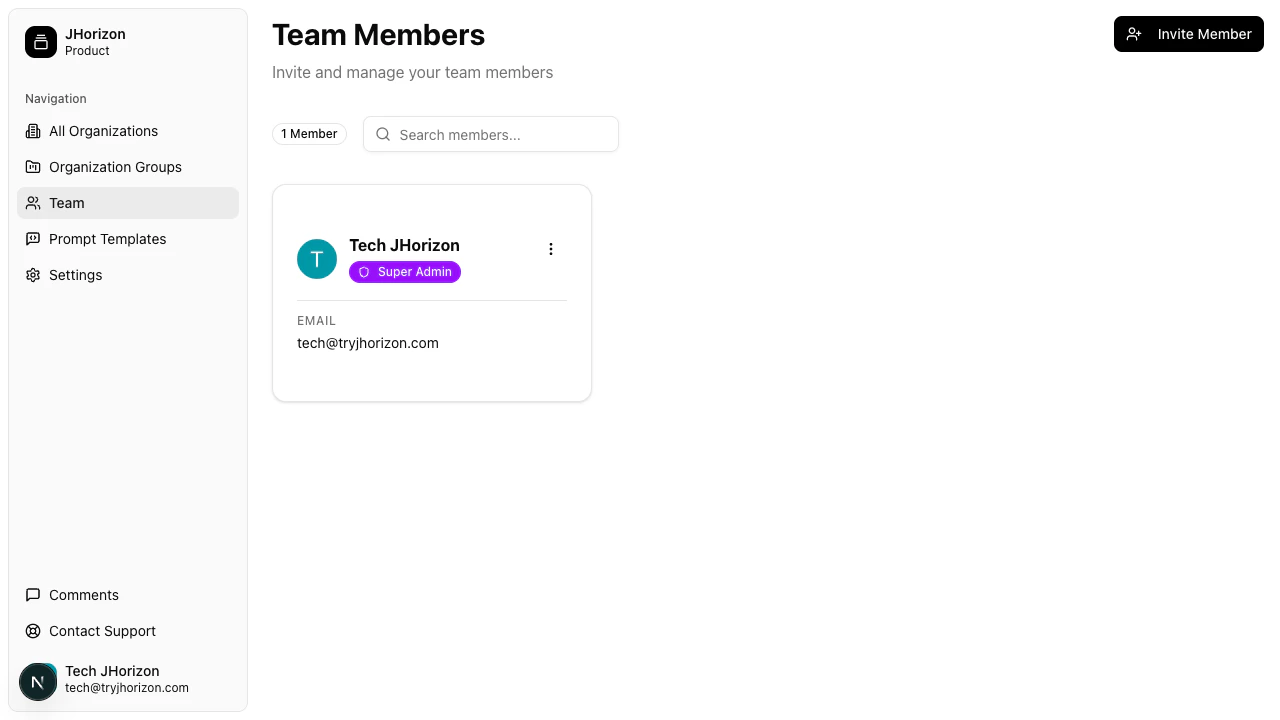Click the teal T avatar on the member card

point(317,259)
